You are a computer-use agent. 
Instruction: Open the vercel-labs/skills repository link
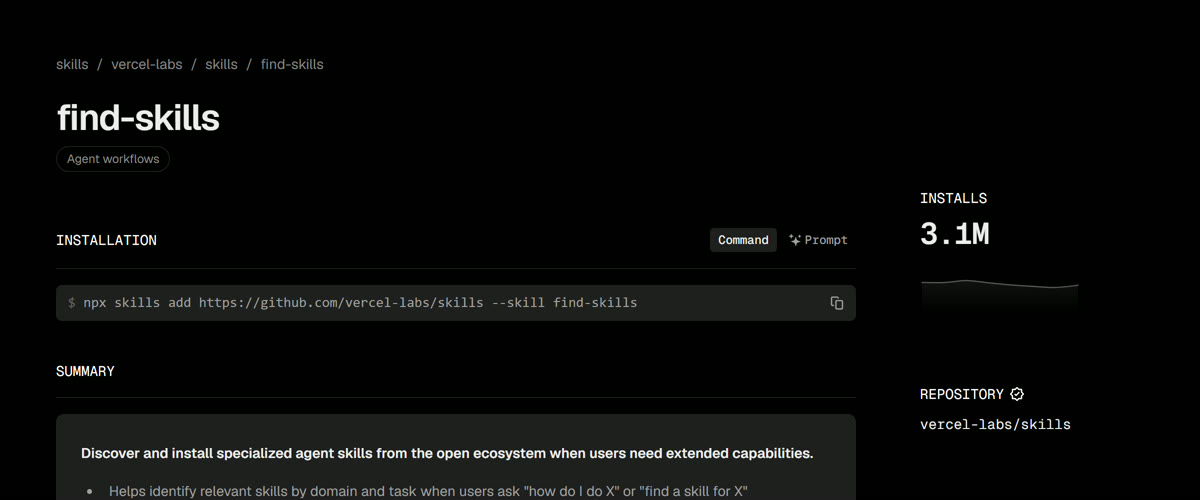coord(995,424)
